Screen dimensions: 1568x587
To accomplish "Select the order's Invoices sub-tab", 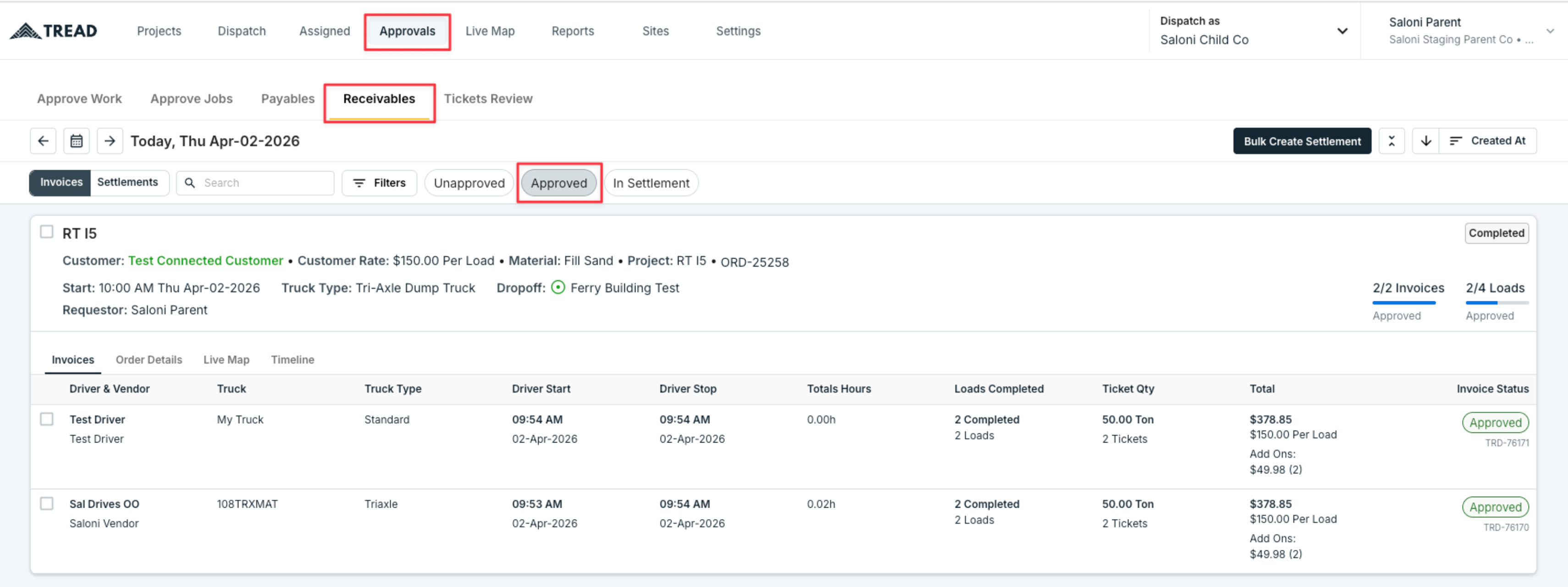I will tap(73, 359).
